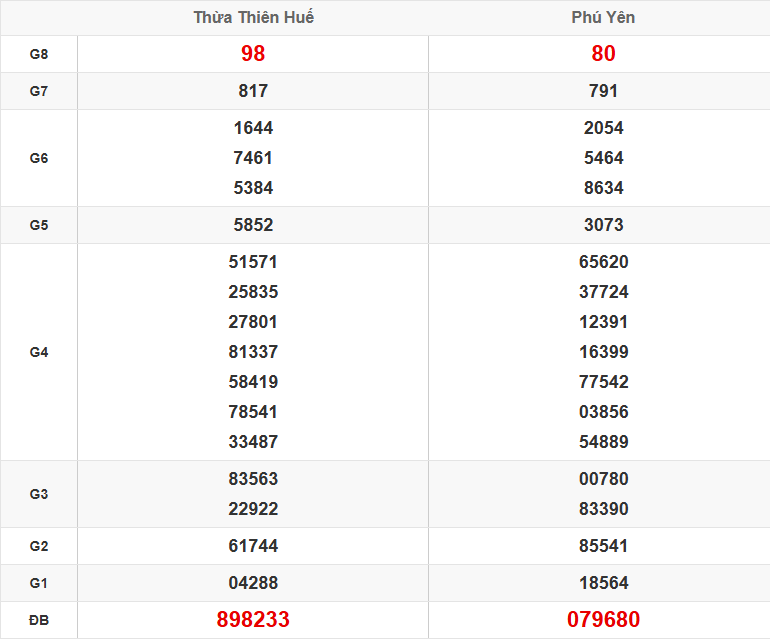Click special prize number 079680
The height and width of the screenshot is (639, 770).
click(603, 620)
